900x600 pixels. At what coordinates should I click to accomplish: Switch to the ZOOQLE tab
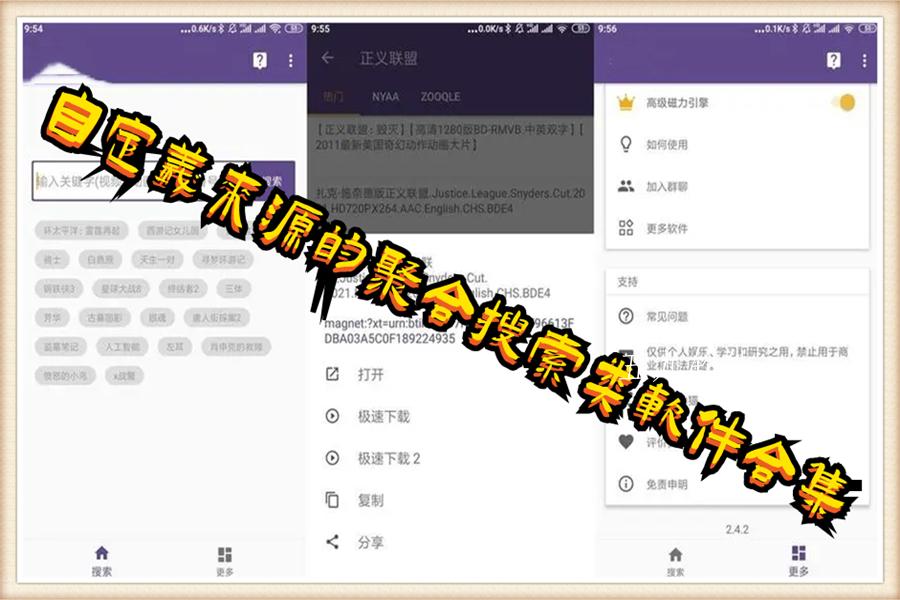pyautogui.click(x=440, y=97)
